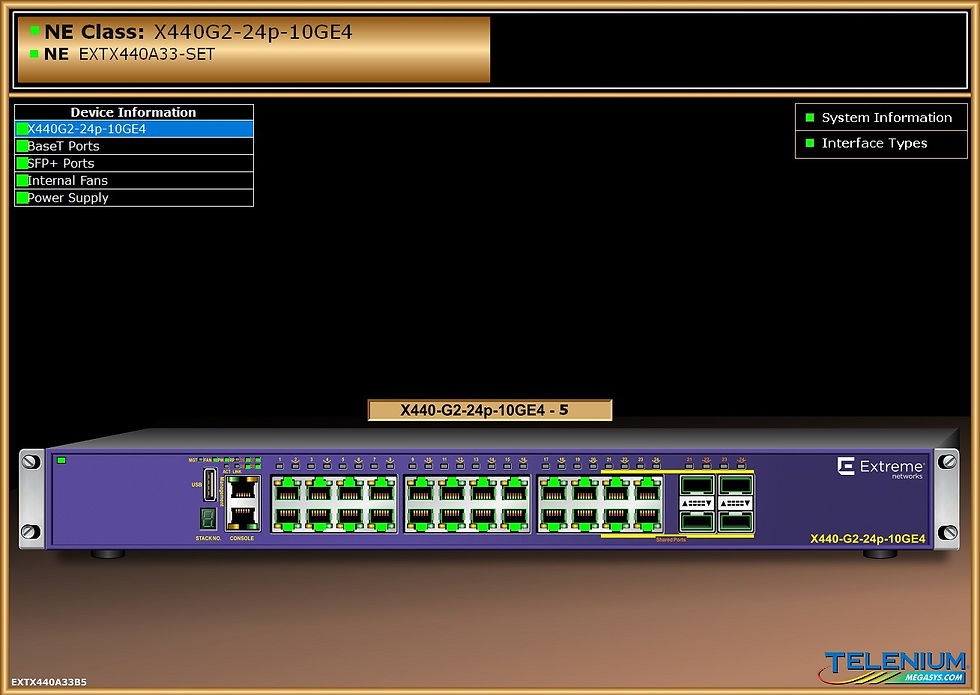980x695 pixels.
Task: Select BaseT port 9 jack
Action: [x=420, y=490]
